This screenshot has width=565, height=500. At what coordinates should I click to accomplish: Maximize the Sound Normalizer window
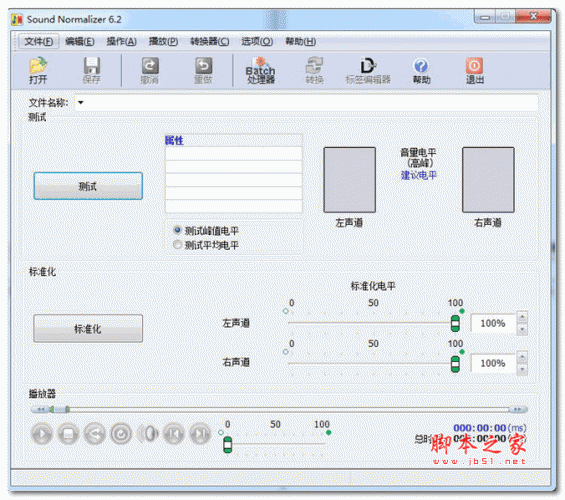[505, 17]
